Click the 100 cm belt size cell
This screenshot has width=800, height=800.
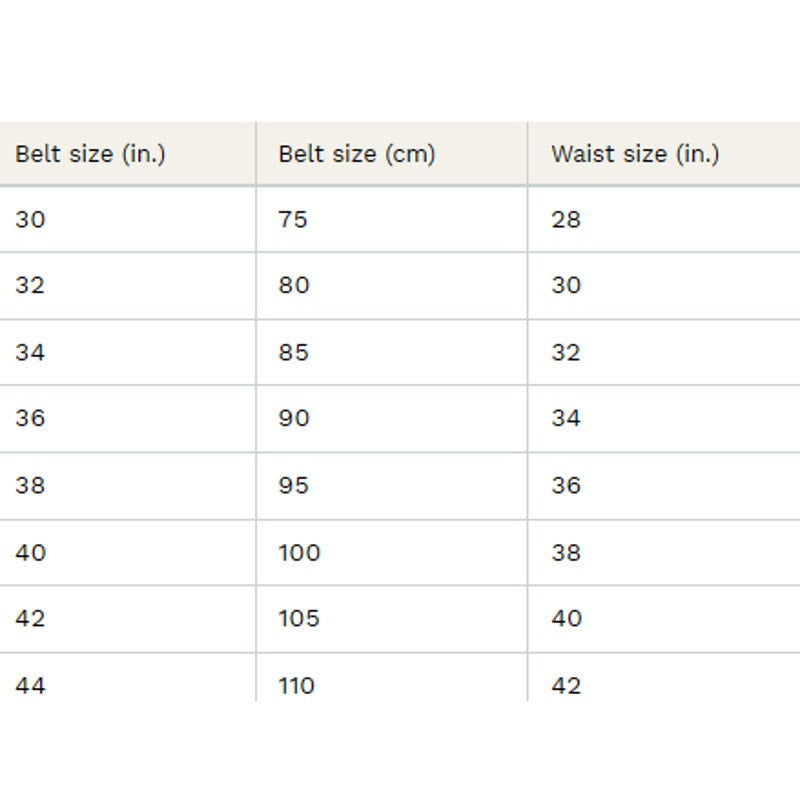pyautogui.click(x=299, y=552)
